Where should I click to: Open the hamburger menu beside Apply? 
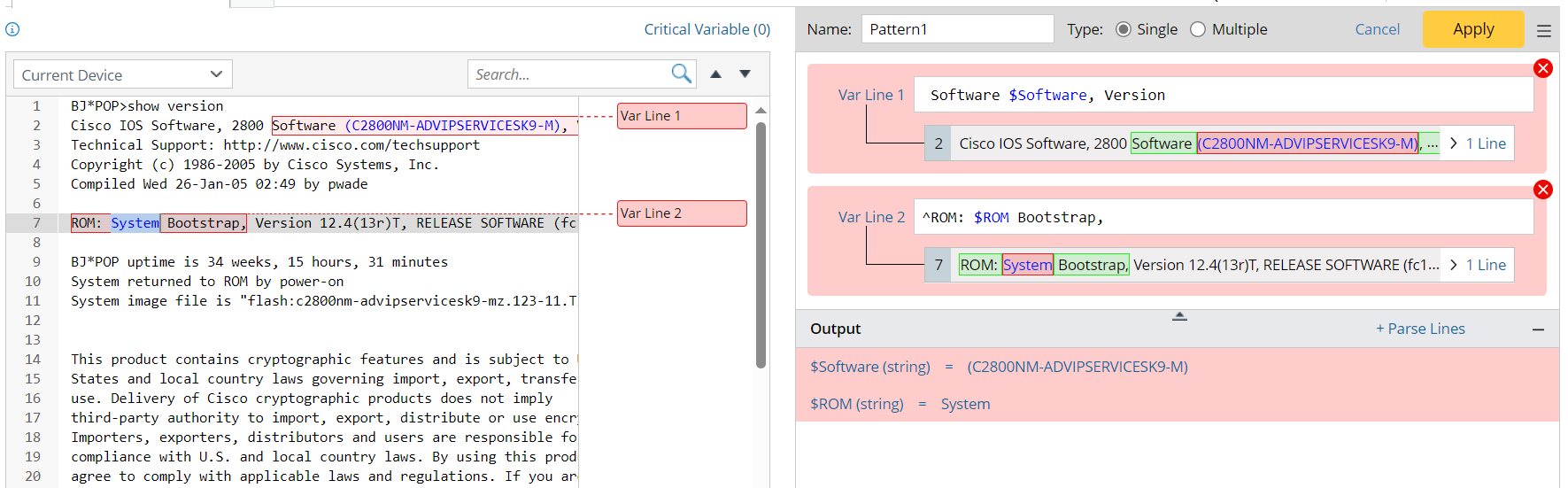coord(1543,30)
